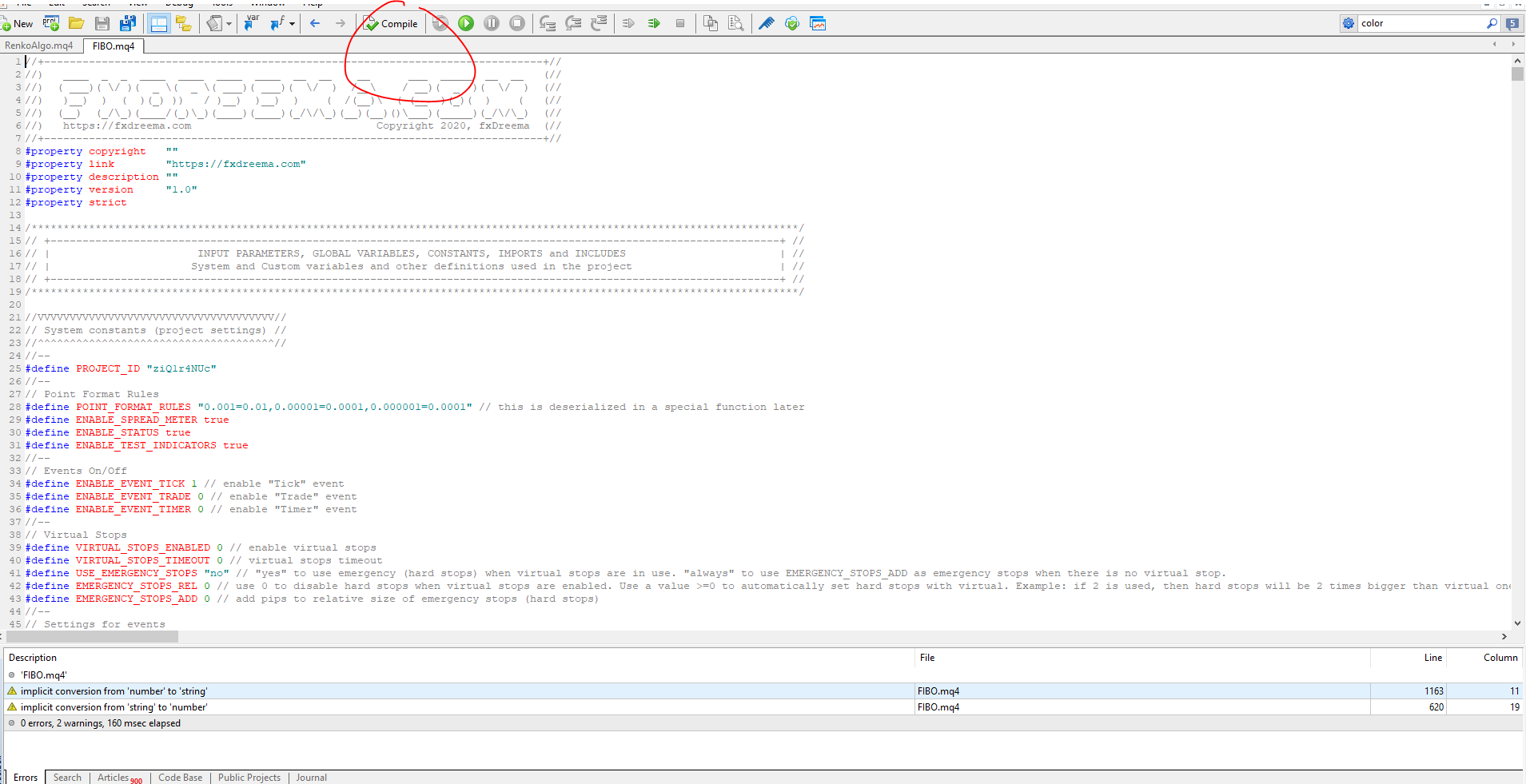Click the trading terminal chart icon
This screenshot has height=784, width=1526.
coord(818,23)
